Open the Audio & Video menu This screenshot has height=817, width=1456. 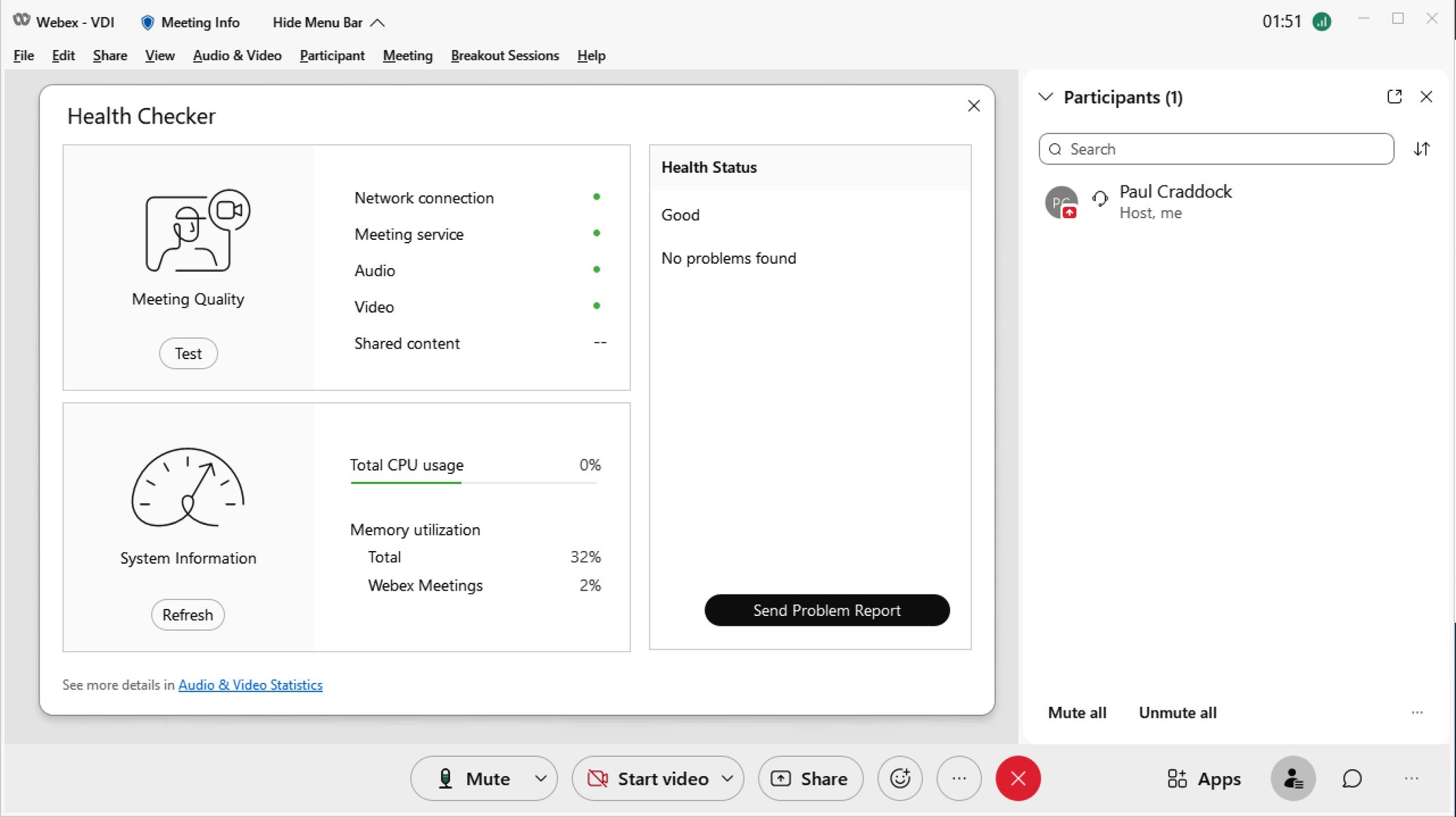[237, 55]
